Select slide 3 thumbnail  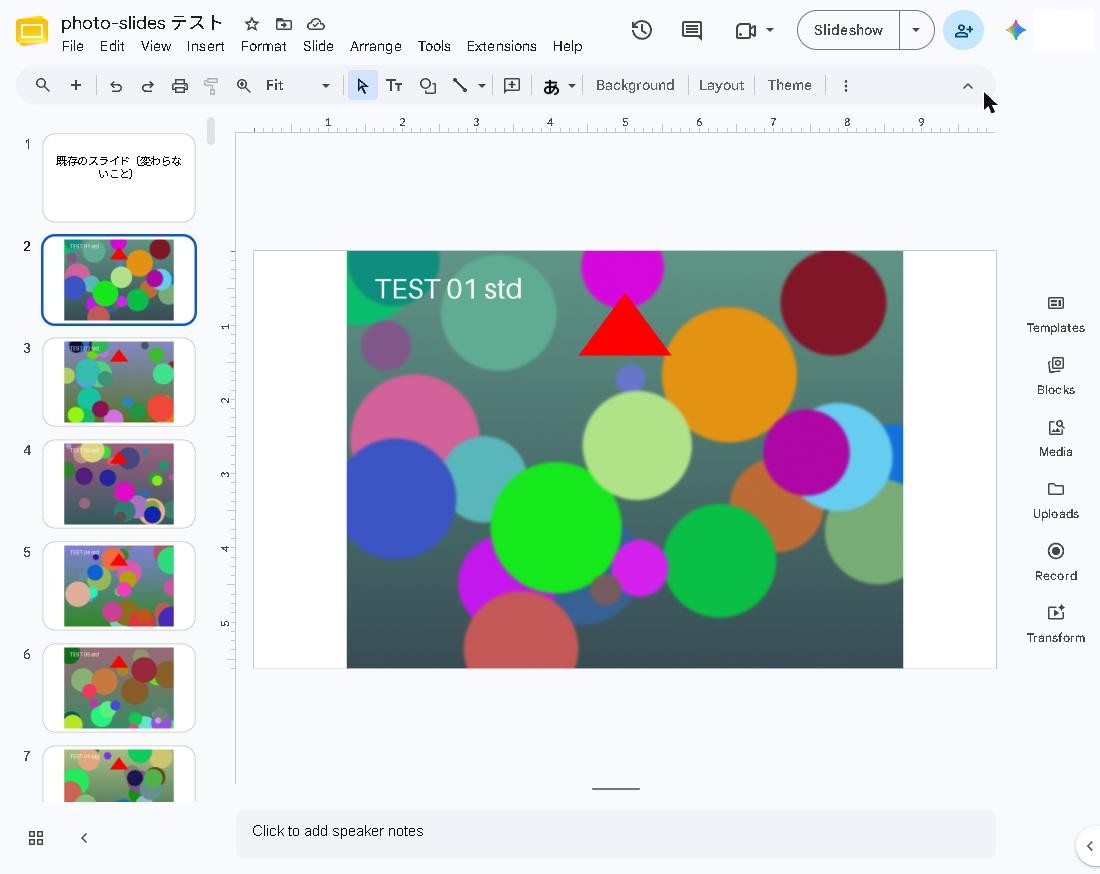point(119,382)
